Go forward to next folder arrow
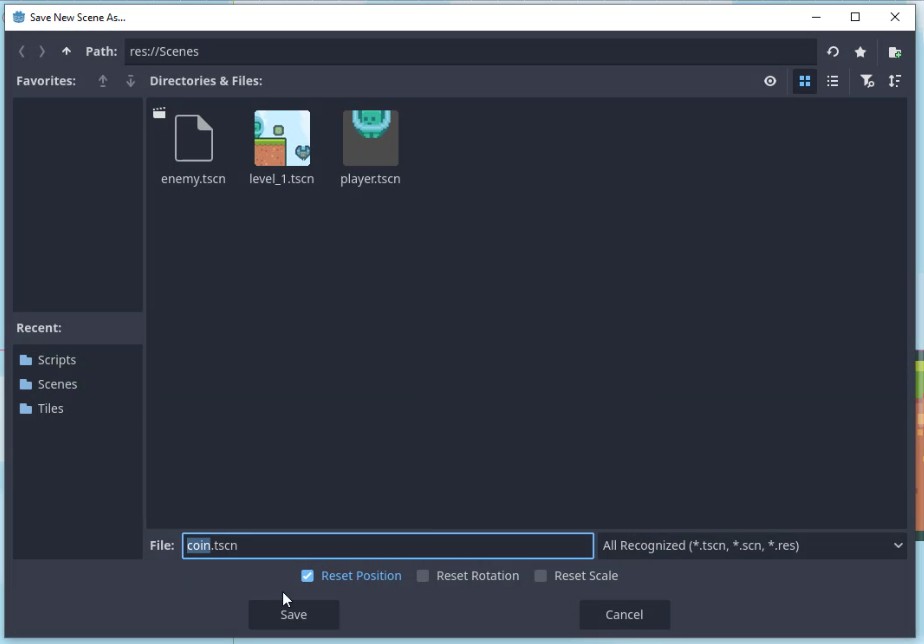The image size is (924, 644). point(42,52)
